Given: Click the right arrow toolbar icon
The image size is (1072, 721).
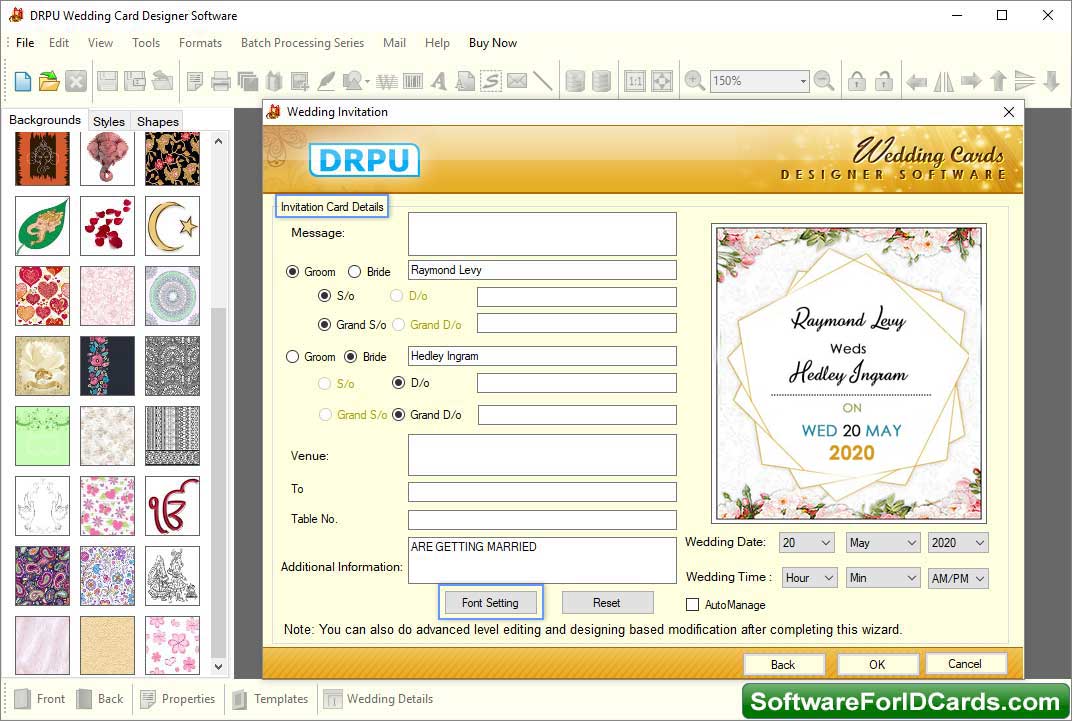Looking at the screenshot, I should pyautogui.click(x=971, y=81).
